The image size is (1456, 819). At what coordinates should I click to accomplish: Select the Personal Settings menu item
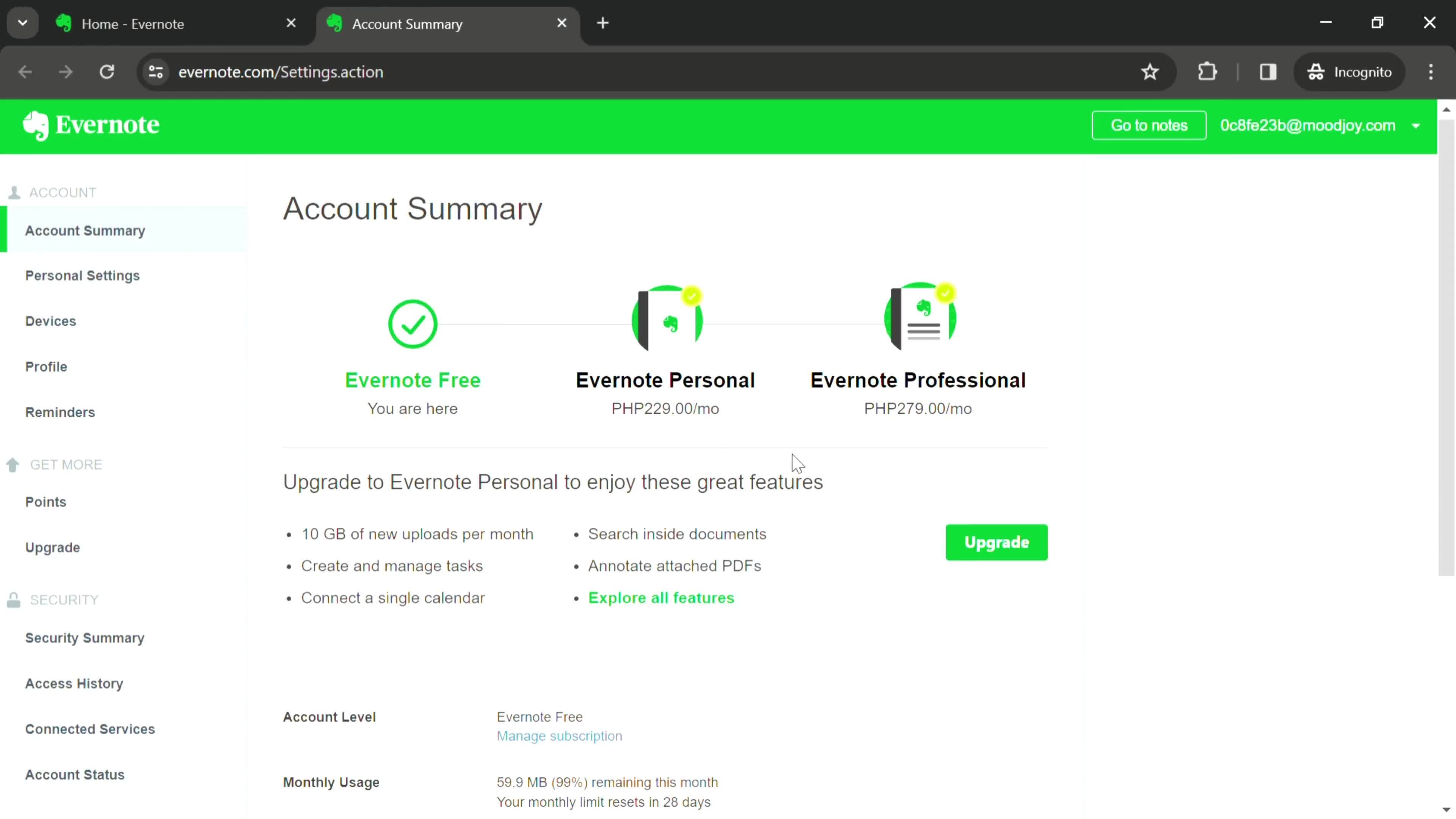(82, 275)
